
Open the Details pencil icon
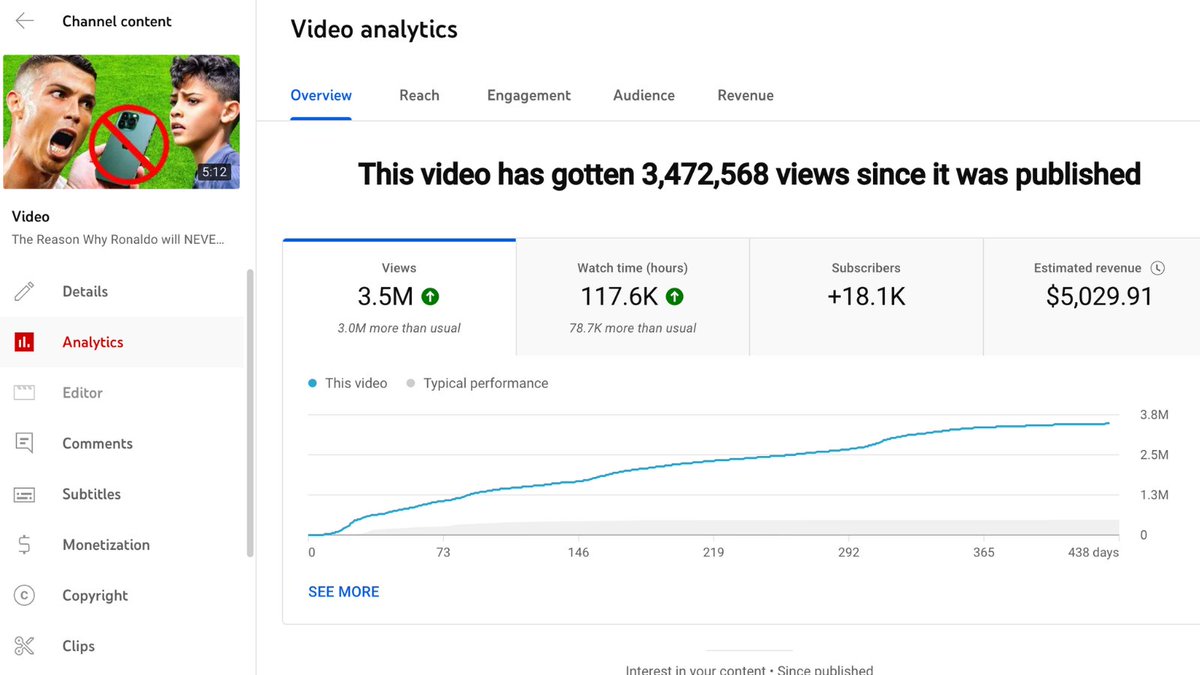25,292
